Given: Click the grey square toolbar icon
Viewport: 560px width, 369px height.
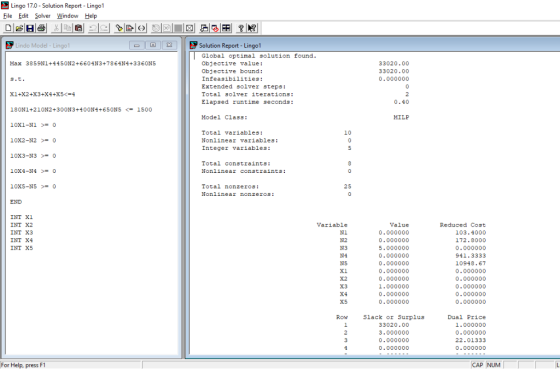Looking at the screenshot, I should (178, 28).
